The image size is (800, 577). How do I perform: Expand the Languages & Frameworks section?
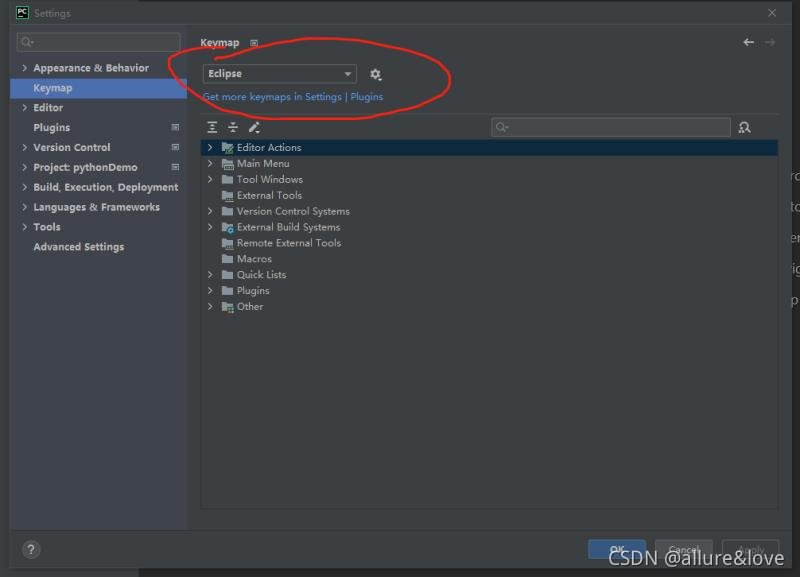click(x=24, y=207)
